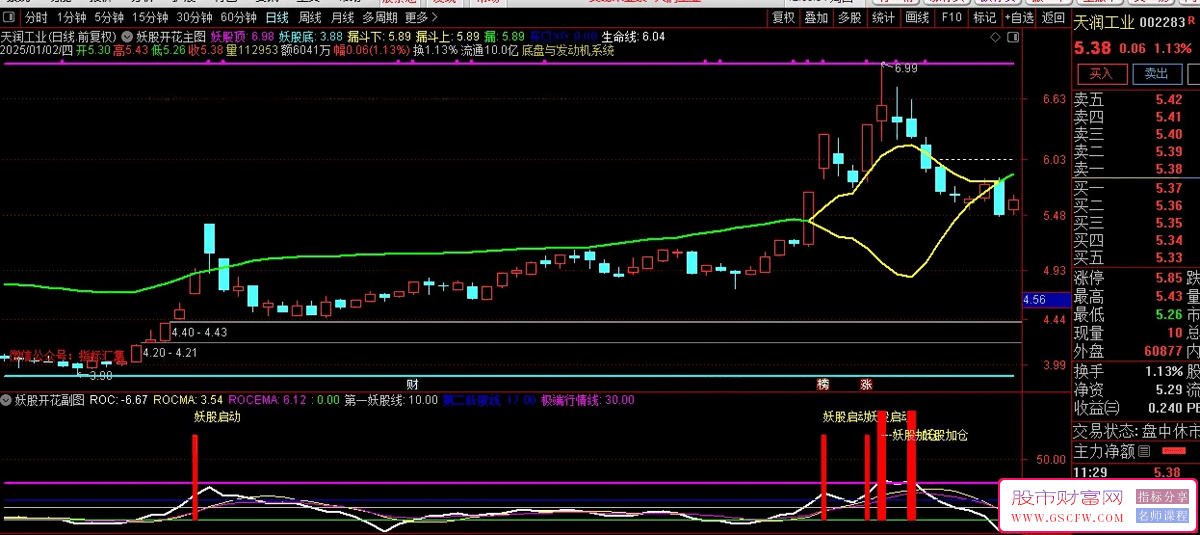Click the diamond icon at chart top-right

(x=996, y=37)
